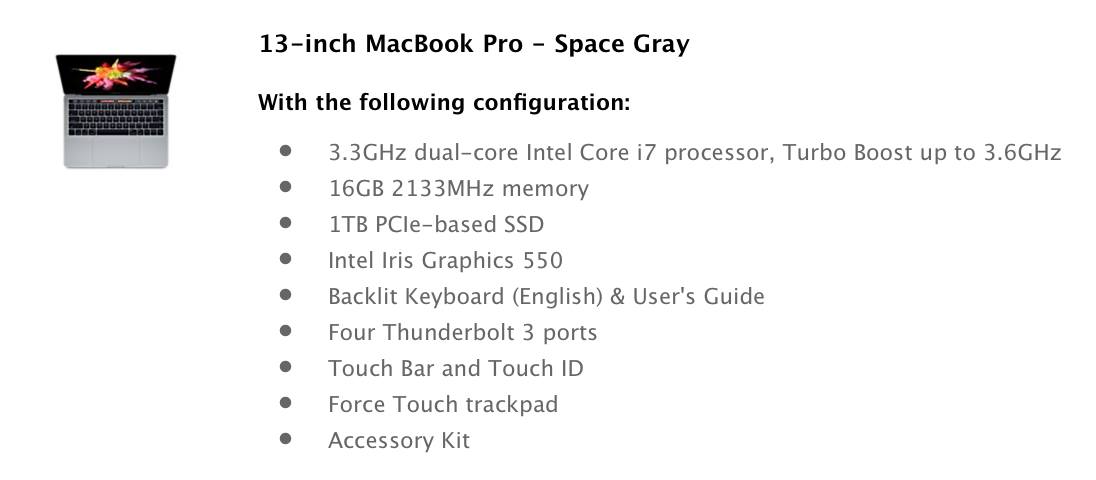Click the bullet beside 16GB memory
The image size is (1096, 480).
285,187
